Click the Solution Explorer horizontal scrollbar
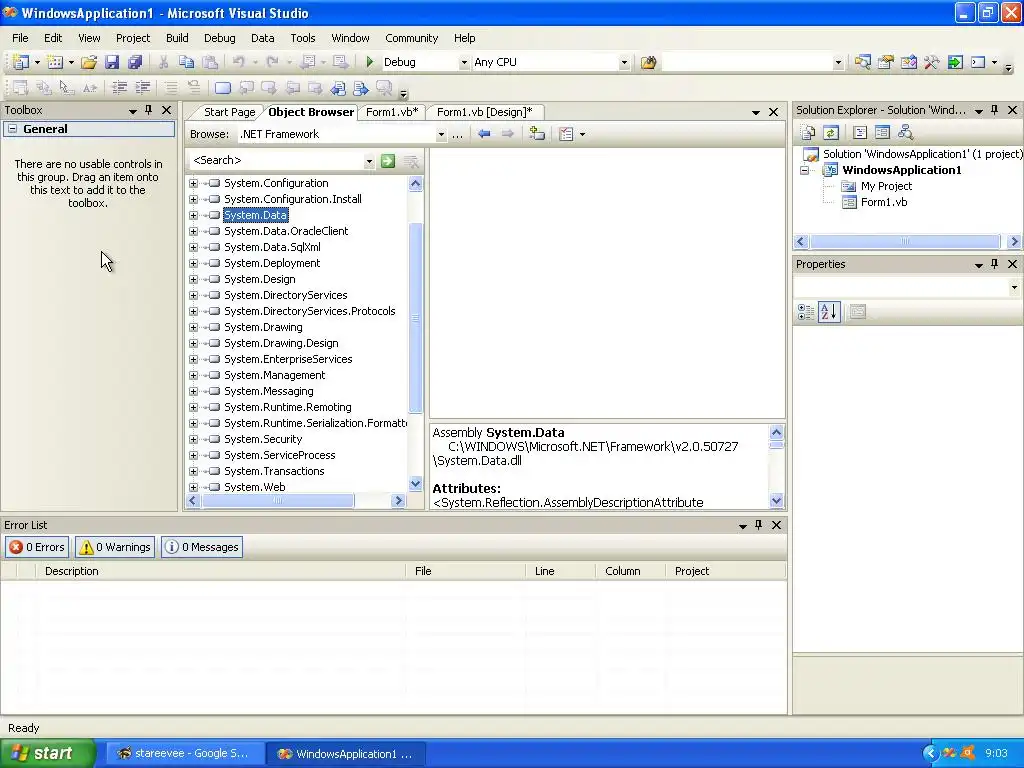The width and height of the screenshot is (1024, 768). (x=904, y=242)
